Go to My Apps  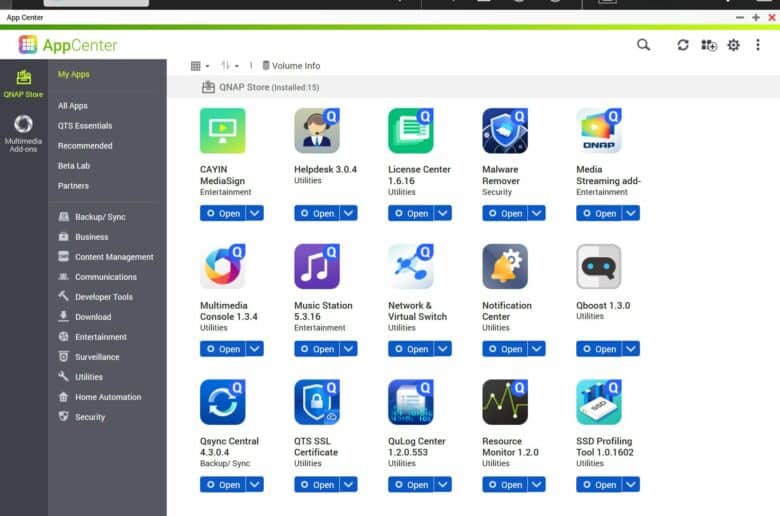[x=74, y=74]
